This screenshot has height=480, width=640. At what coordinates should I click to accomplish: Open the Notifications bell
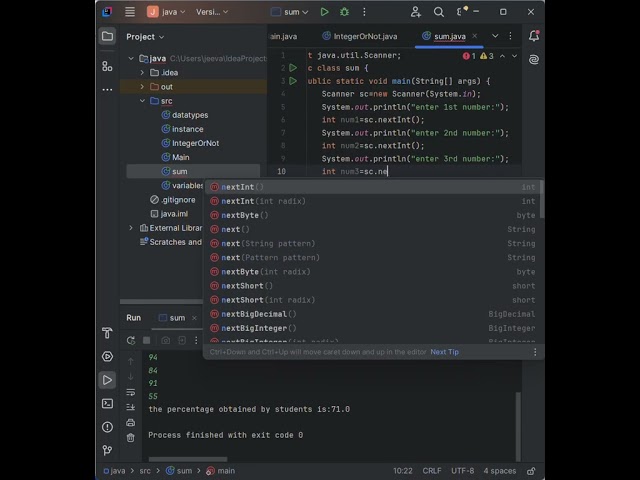pyautogui.click(x=534, y=36)
